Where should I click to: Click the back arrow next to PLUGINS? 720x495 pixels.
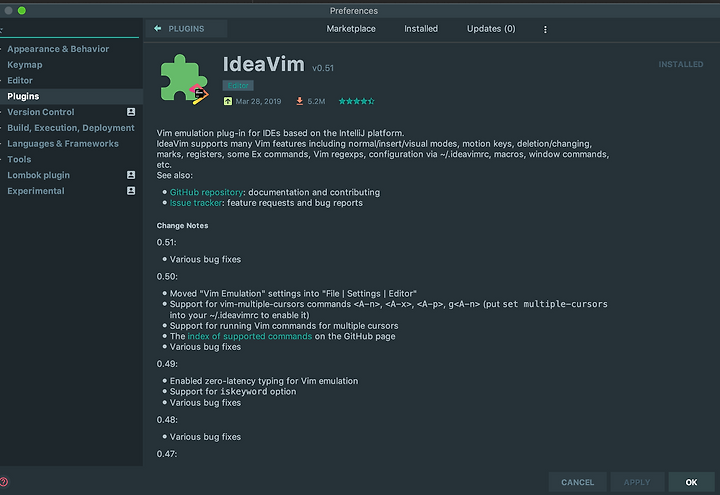pos(158,28)
